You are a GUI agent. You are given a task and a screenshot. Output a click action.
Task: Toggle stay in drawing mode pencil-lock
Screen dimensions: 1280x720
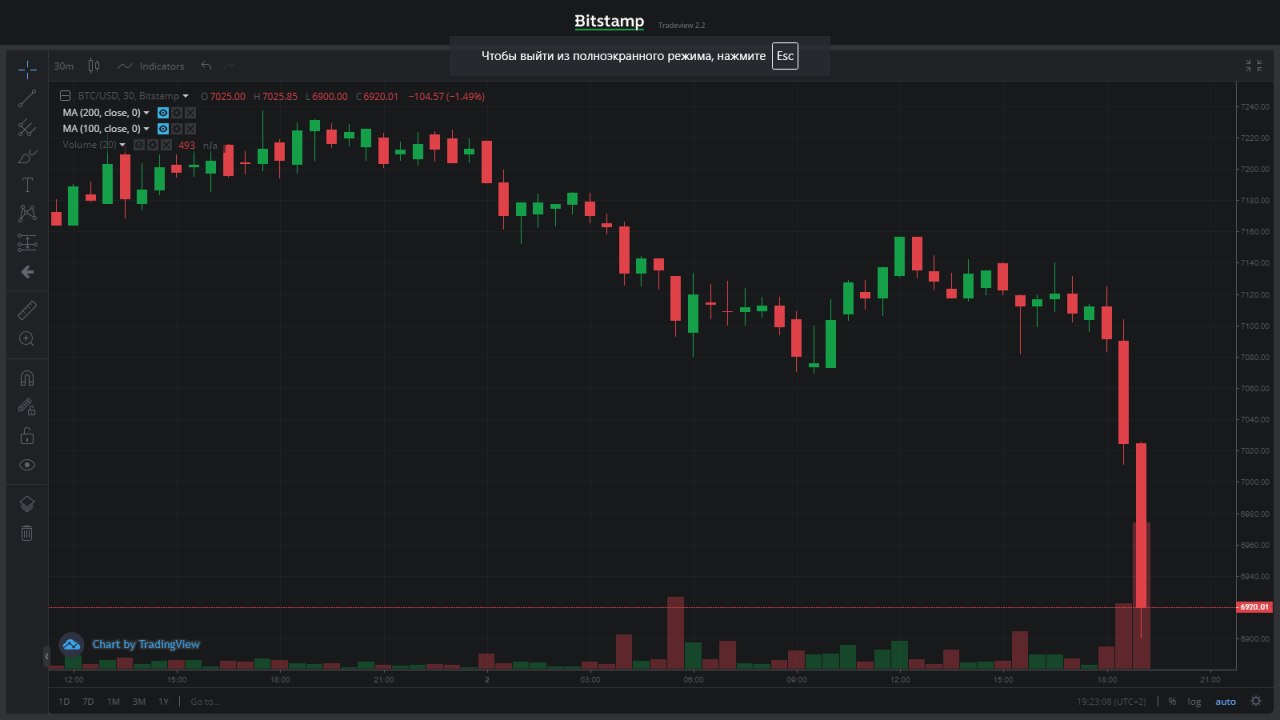pyautogui.click(x=27, y=407)
